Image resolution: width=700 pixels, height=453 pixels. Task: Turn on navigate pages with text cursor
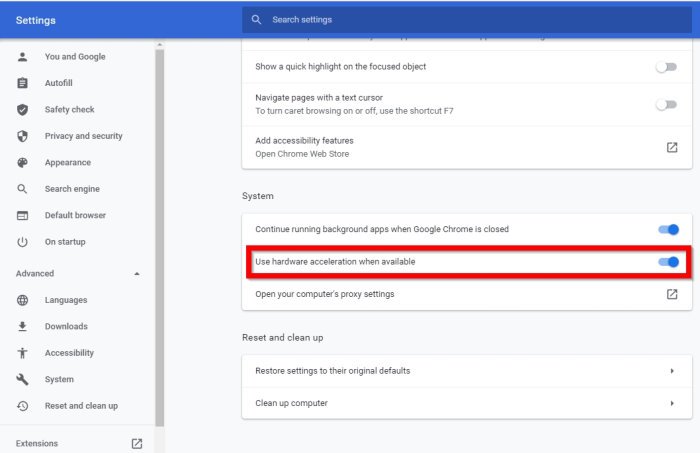[x=665, y=104]
